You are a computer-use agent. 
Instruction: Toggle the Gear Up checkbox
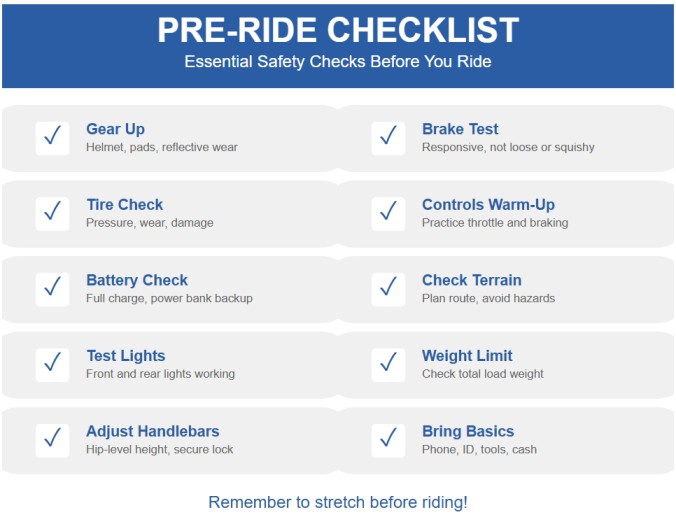[x=52, y=138]
